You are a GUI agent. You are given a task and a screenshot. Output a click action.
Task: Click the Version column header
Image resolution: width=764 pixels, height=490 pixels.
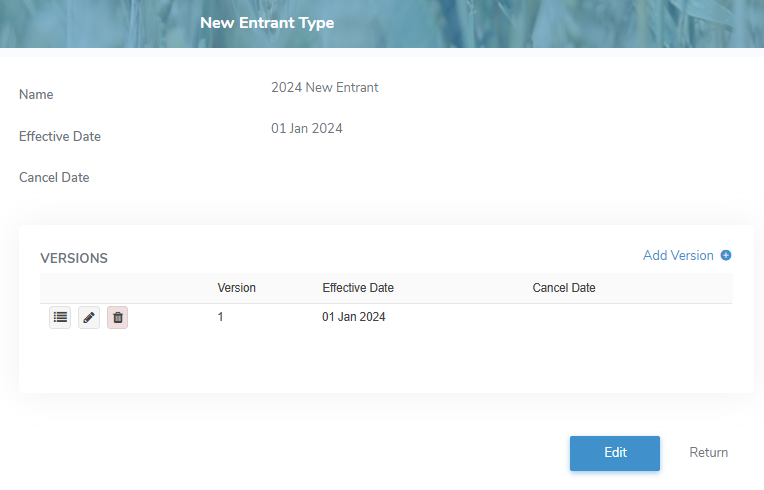[237, 288]
